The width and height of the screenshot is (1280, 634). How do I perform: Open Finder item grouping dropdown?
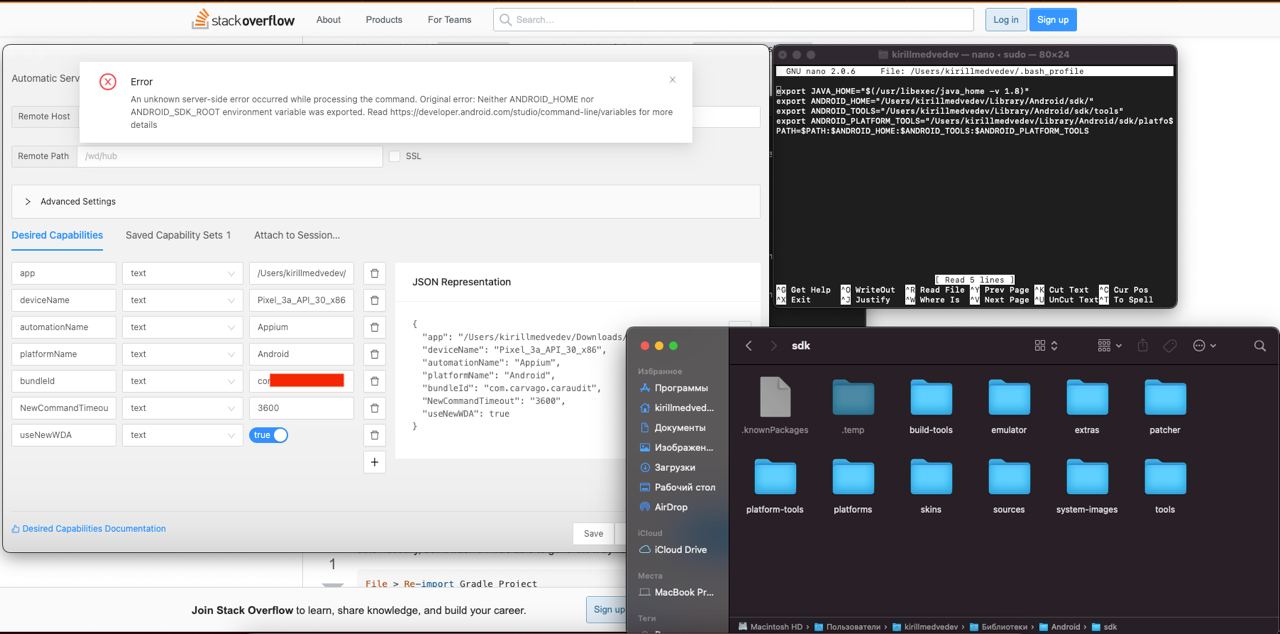(1109, 345)
